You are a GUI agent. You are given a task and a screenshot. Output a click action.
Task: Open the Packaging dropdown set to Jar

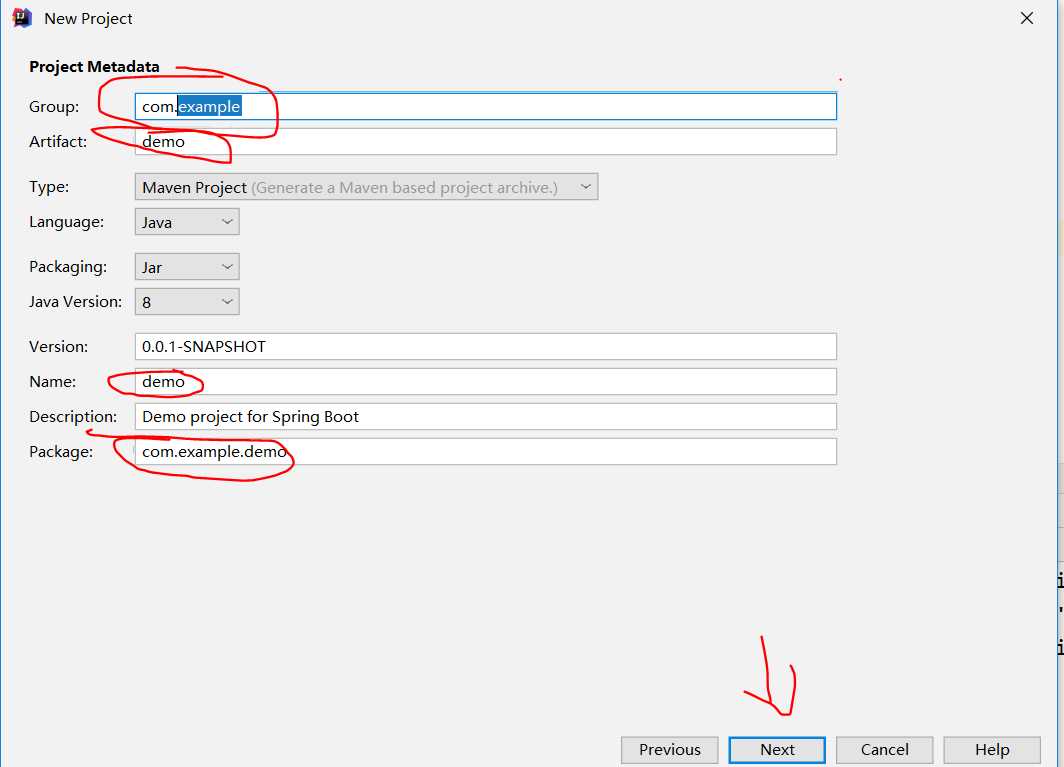click(187, 267)
